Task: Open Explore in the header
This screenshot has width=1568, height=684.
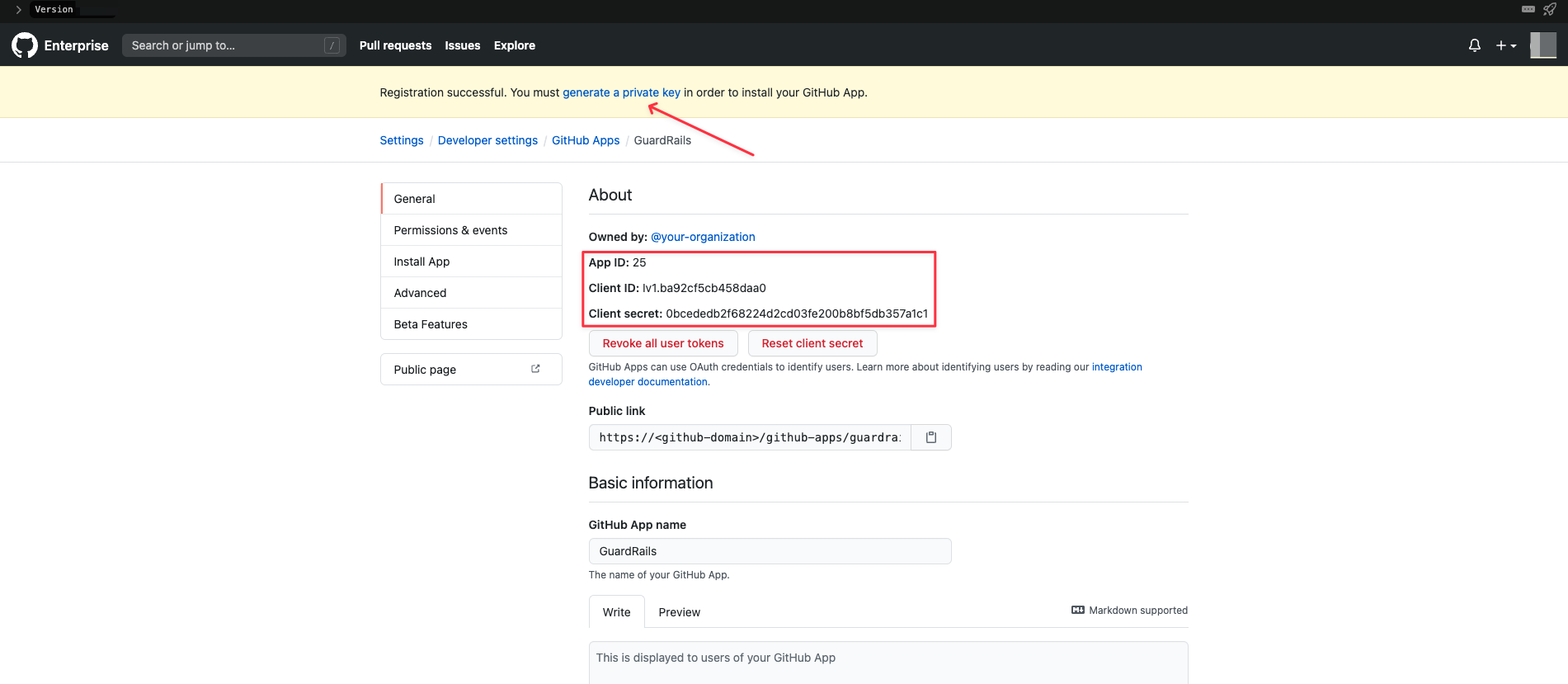Action: 515,45
